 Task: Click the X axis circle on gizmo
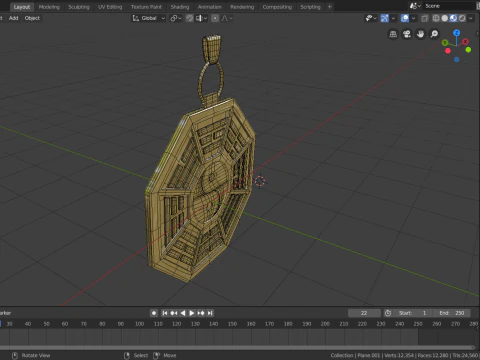pos(466,42)
